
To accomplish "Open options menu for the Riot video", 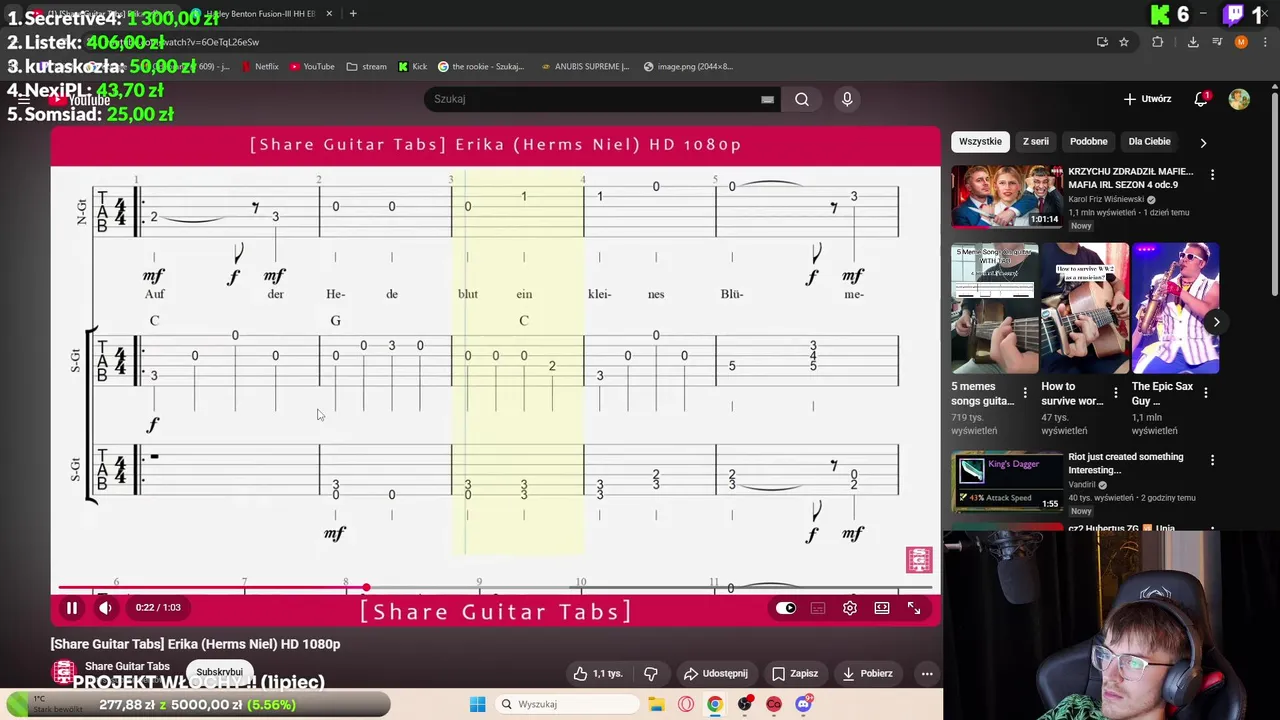I will point(1212,460).
